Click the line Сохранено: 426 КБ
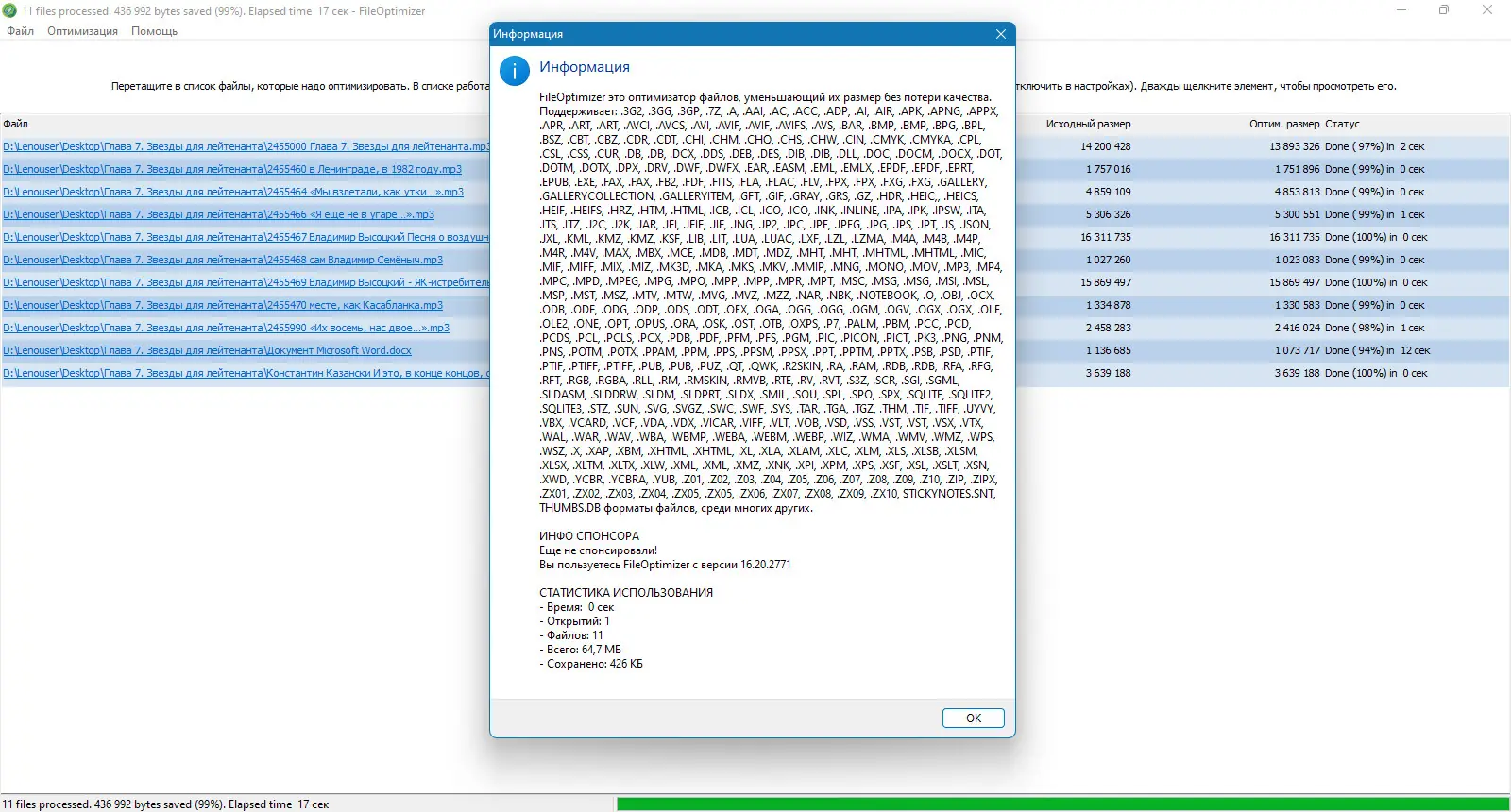 (591, 664)
